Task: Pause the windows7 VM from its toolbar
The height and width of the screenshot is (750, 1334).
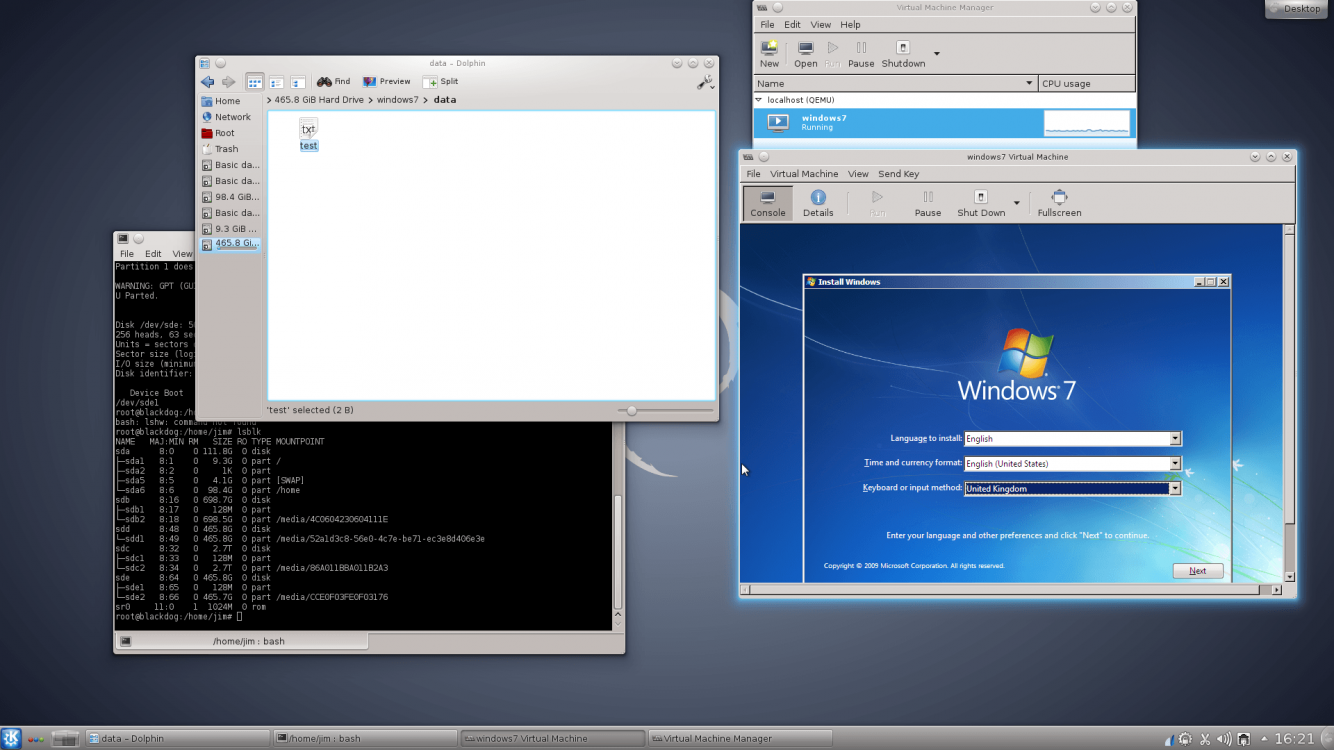Action: pyautogui.click(x=928, y=203)
